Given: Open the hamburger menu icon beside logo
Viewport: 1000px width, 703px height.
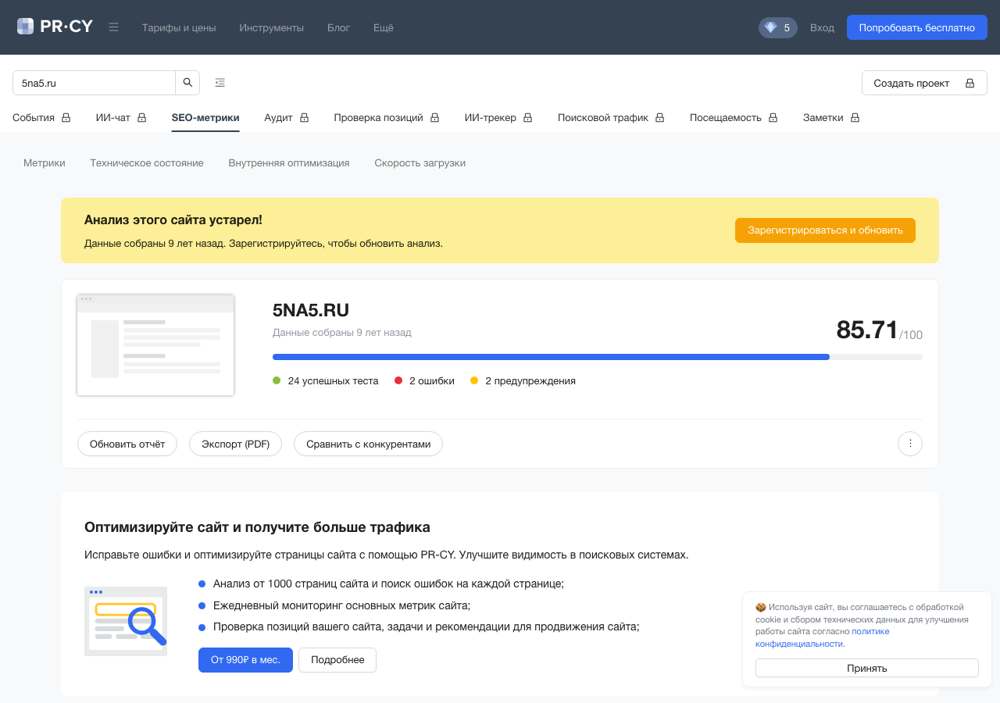Looking at the screenshot, I should (x=114, y=27).
